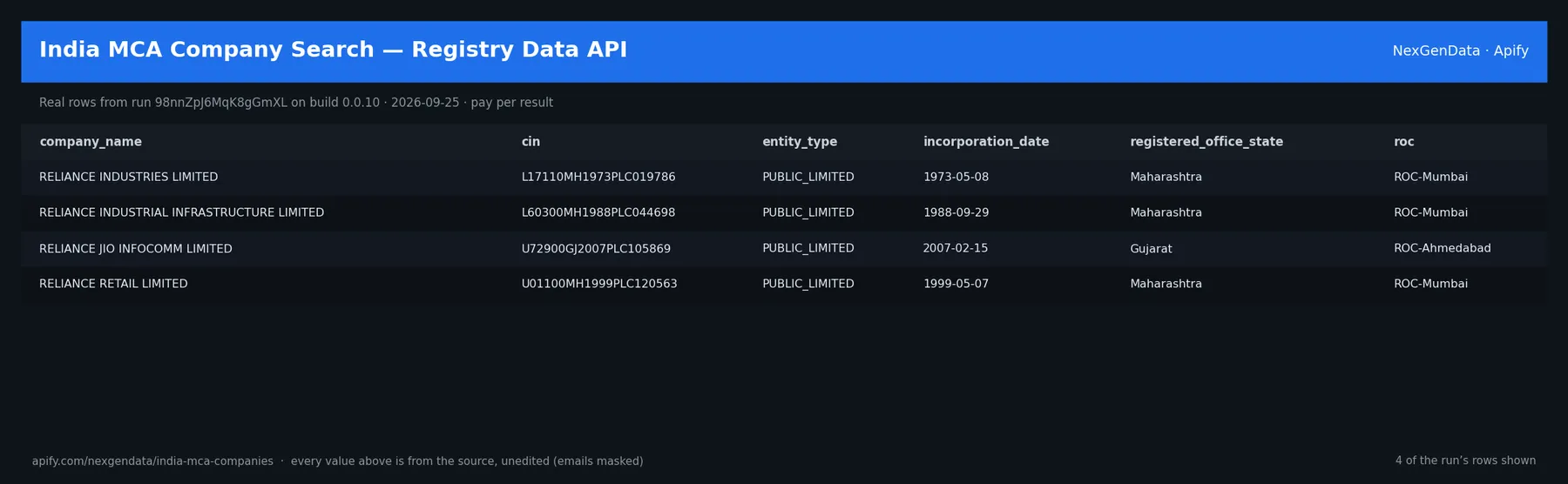
Task: Click Maharashtra in Reliance Industrial Infrastructure row
Action: (1166, 212)
